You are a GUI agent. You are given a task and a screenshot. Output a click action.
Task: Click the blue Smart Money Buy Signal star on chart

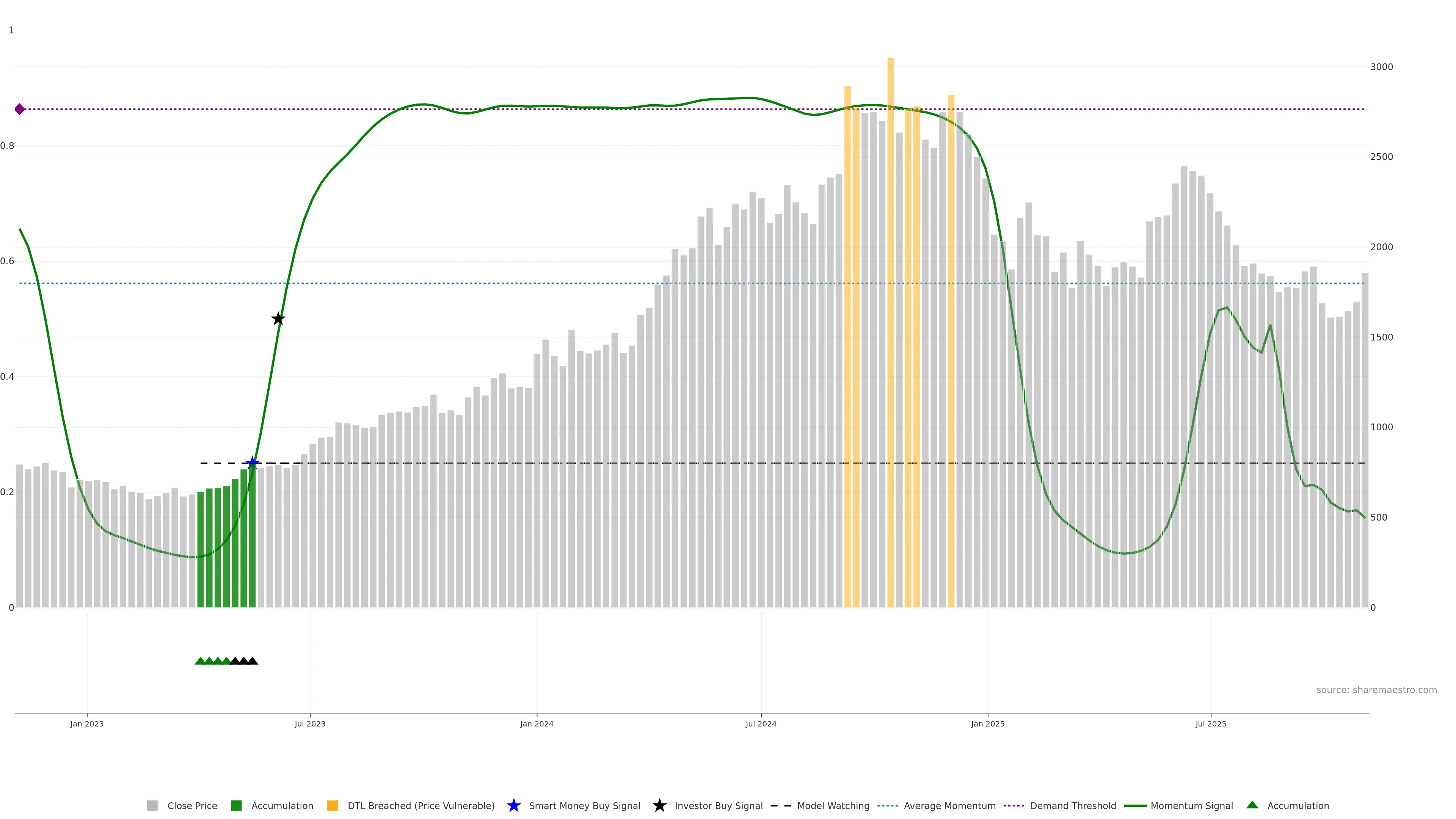(x=253, y=463)
